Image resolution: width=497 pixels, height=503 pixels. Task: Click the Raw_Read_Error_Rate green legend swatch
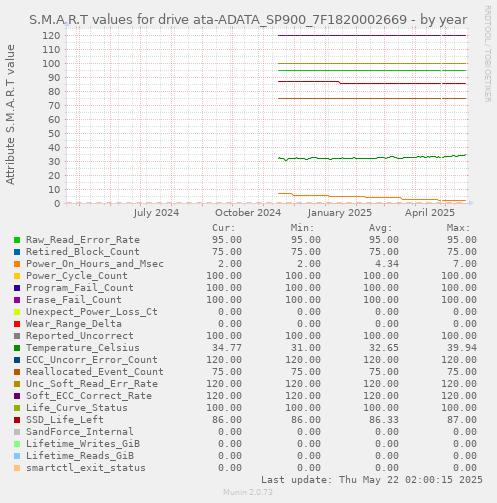[x=17, y=240]
